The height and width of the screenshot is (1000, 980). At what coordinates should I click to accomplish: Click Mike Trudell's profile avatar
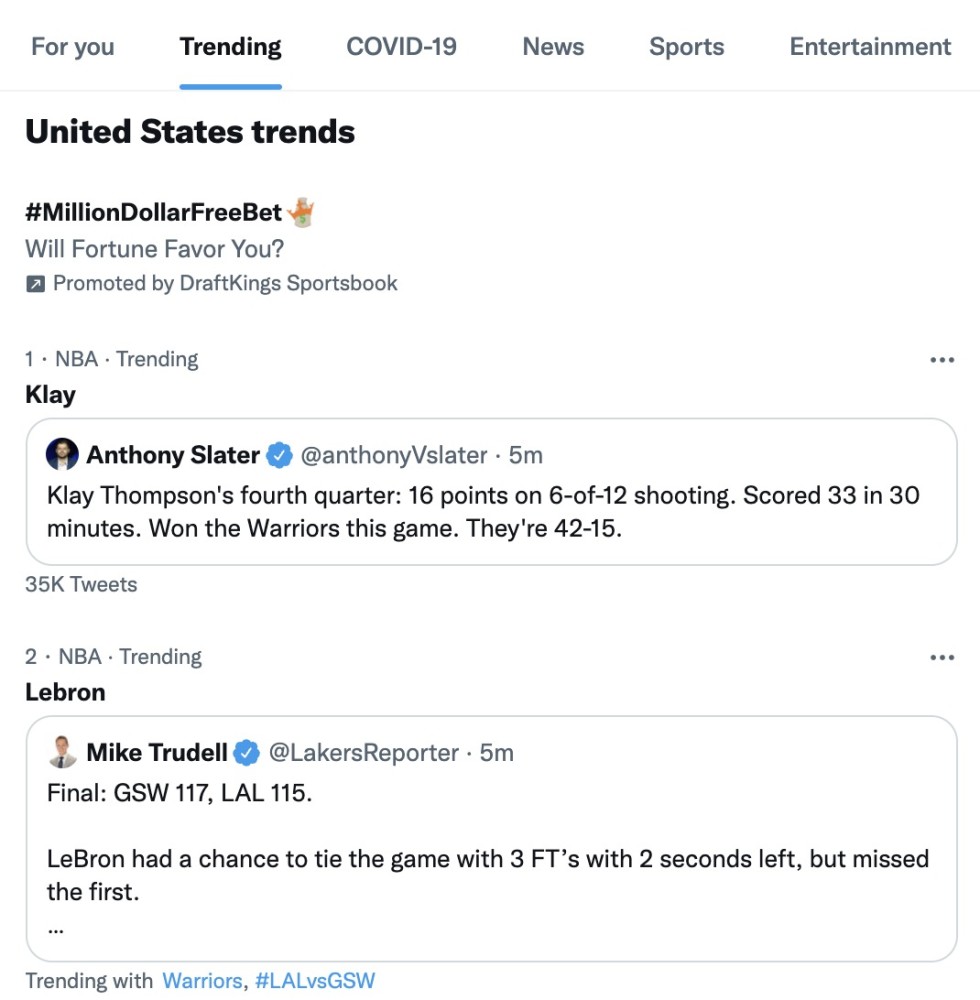point(62,752)
